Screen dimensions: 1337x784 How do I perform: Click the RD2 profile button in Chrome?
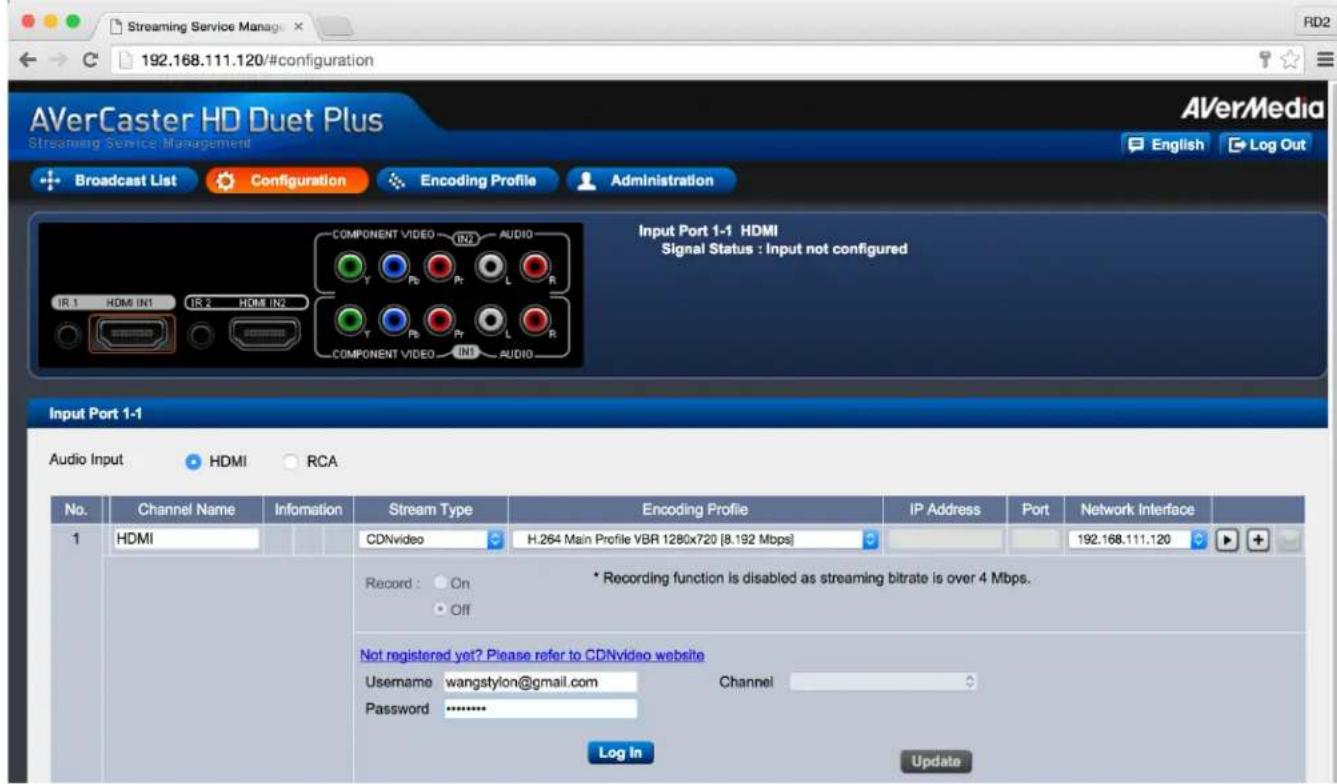1316,22
